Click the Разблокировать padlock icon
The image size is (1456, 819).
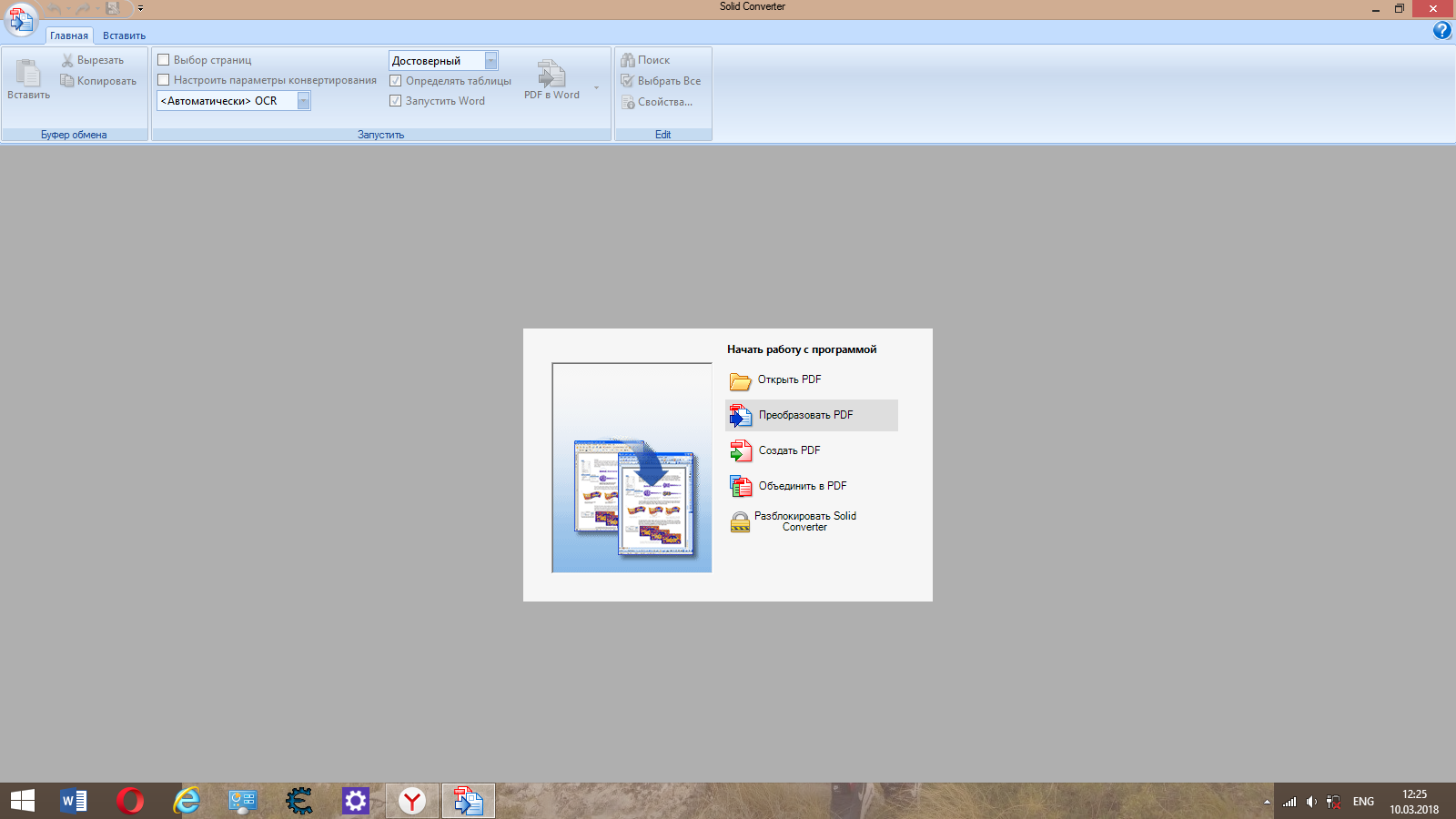click(741, 521)
